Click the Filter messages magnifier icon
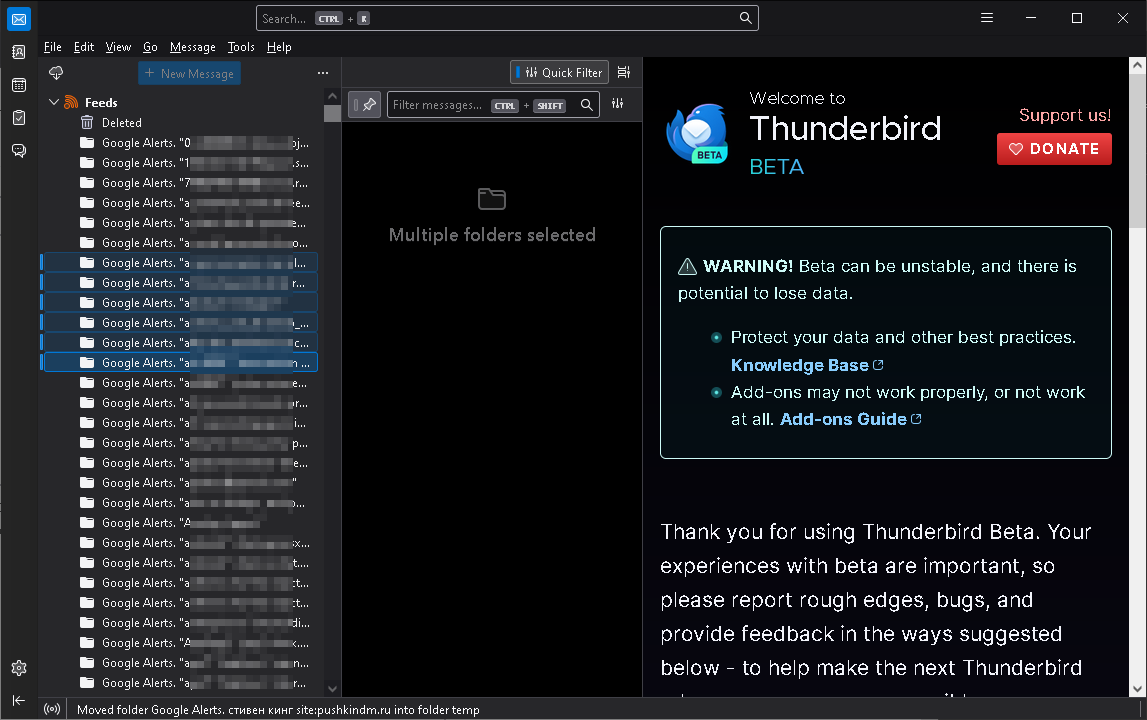Viewport: 1147px width, 720px height. (587, 105)
